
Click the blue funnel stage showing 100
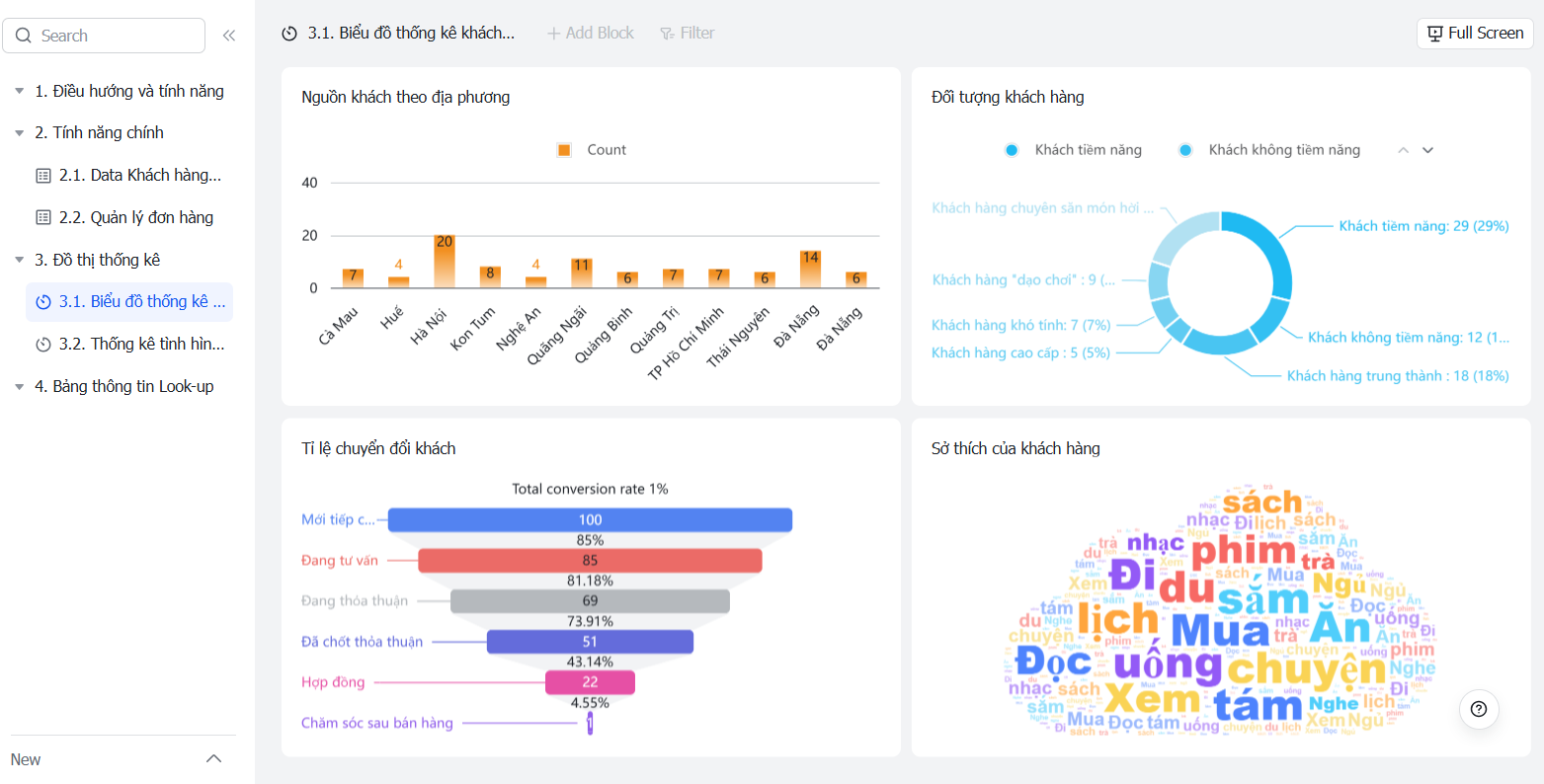click(590, 520)
